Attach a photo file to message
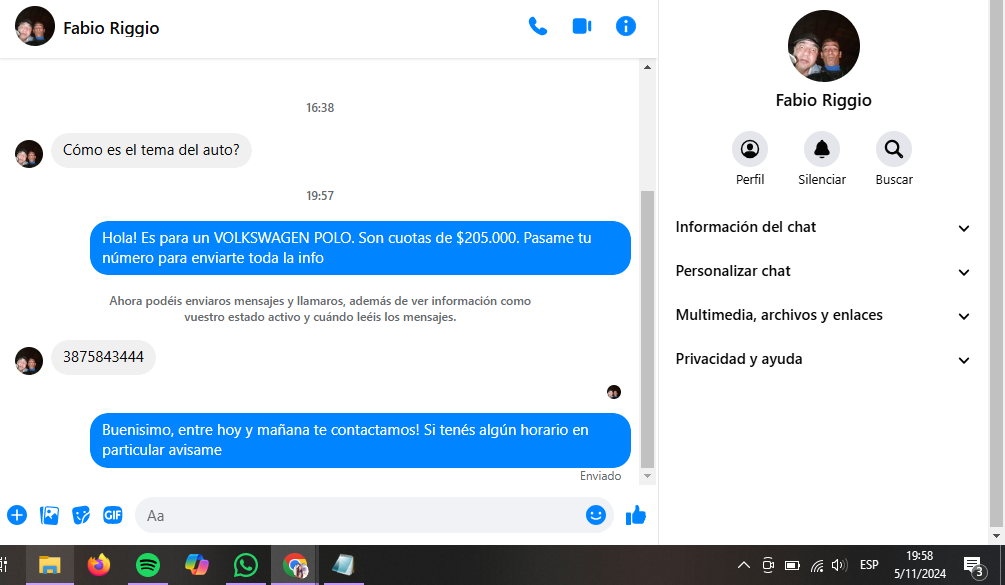Viewport: 1005px width, 585px height. click(49, 515)
